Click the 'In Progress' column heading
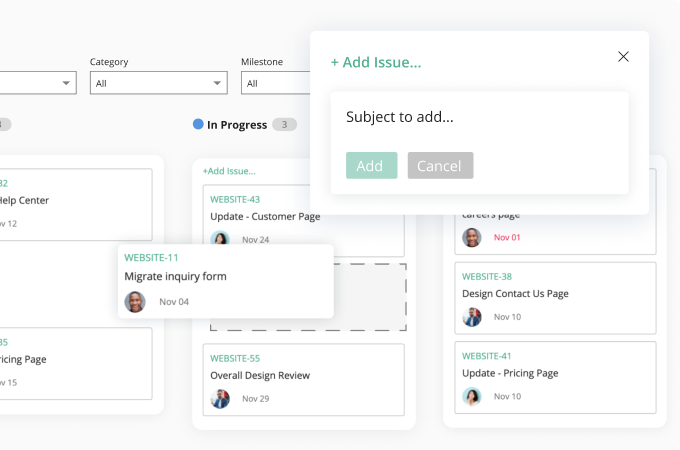 tap(237, 125)
